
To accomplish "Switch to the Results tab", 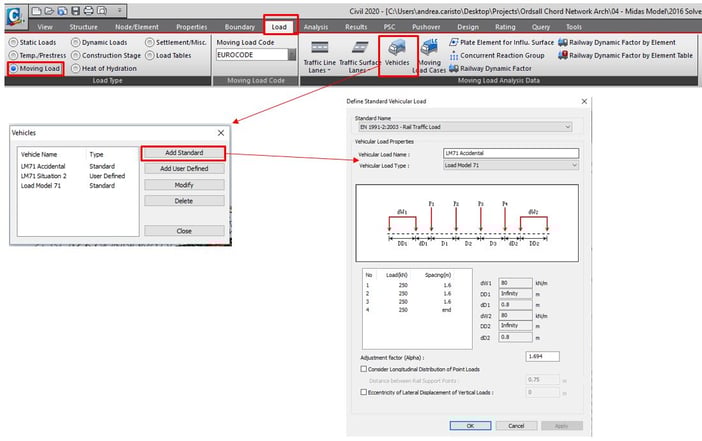I will pos(356,27).
